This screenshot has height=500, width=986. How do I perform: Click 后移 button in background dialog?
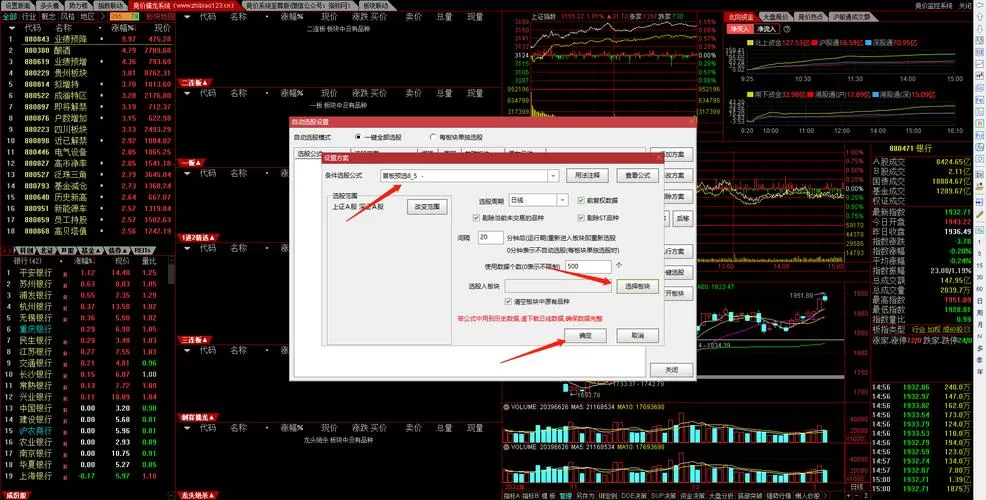681,218
